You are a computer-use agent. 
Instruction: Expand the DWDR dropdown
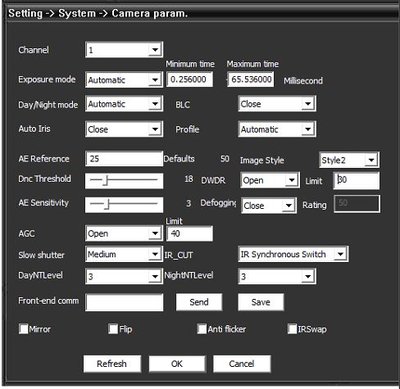270,180
